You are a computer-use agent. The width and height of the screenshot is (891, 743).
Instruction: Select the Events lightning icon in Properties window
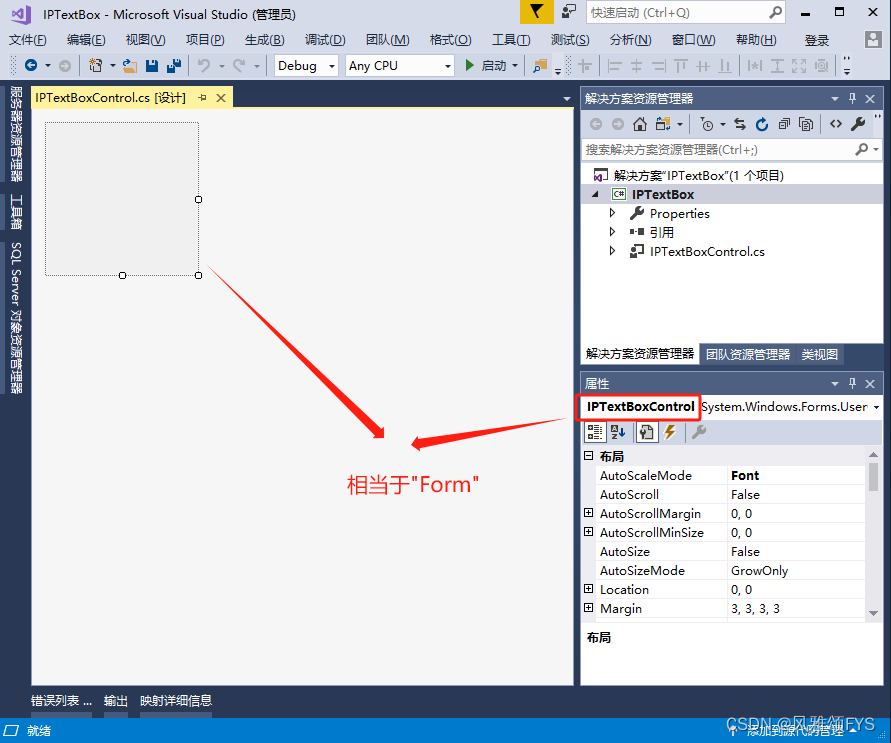(x=670, y=432)
